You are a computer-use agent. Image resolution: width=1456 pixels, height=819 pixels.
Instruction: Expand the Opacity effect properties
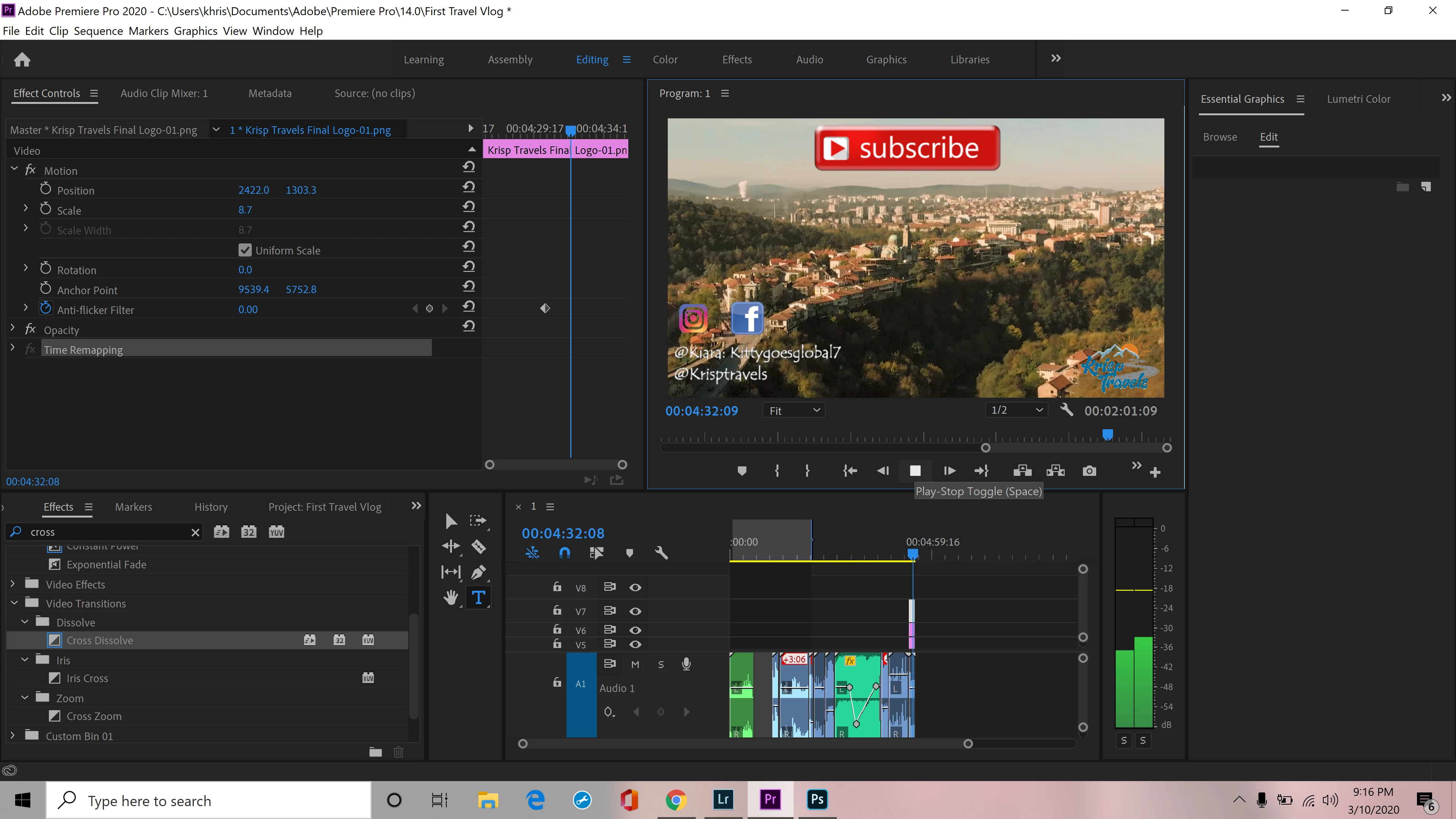pos(13,328)
